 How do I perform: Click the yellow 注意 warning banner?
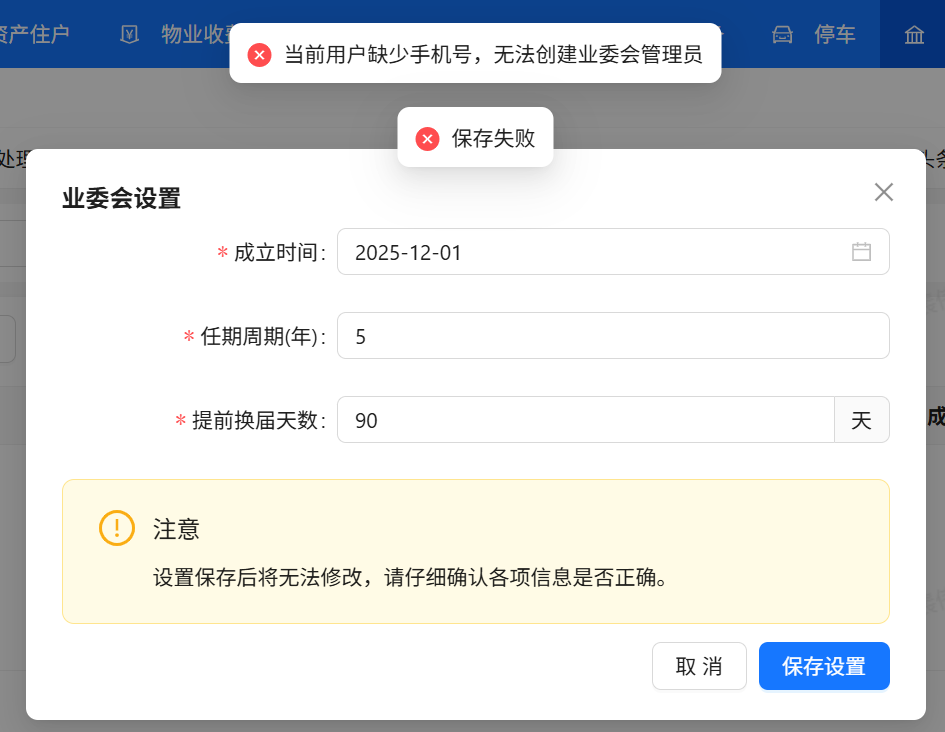click(475, 551)
